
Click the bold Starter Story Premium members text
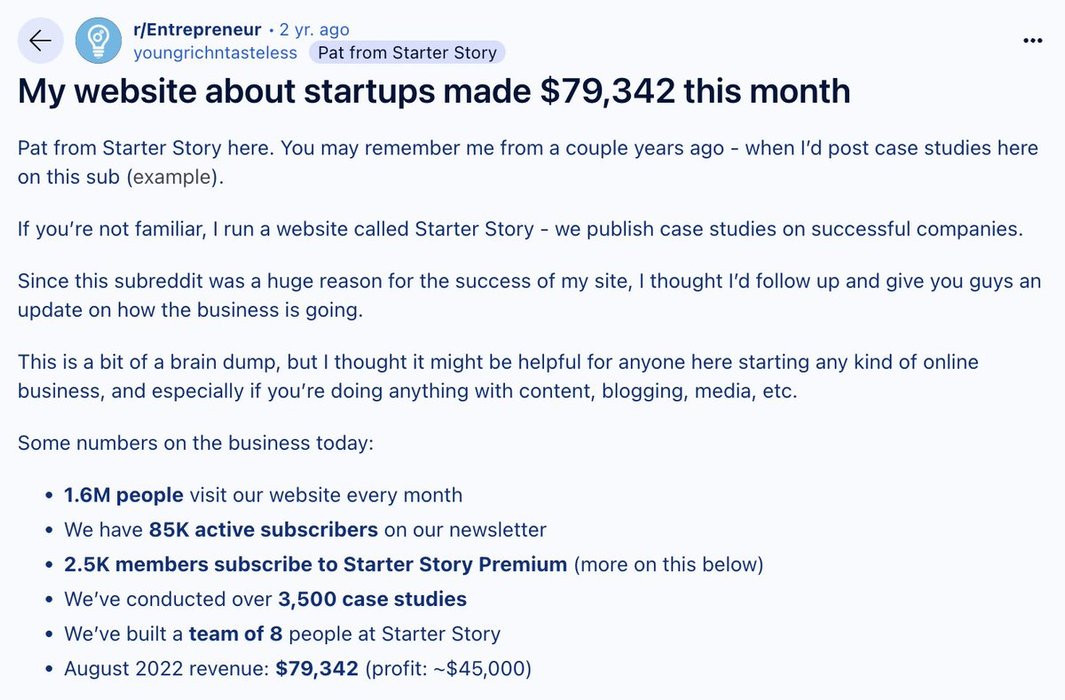tap(315, 564)
